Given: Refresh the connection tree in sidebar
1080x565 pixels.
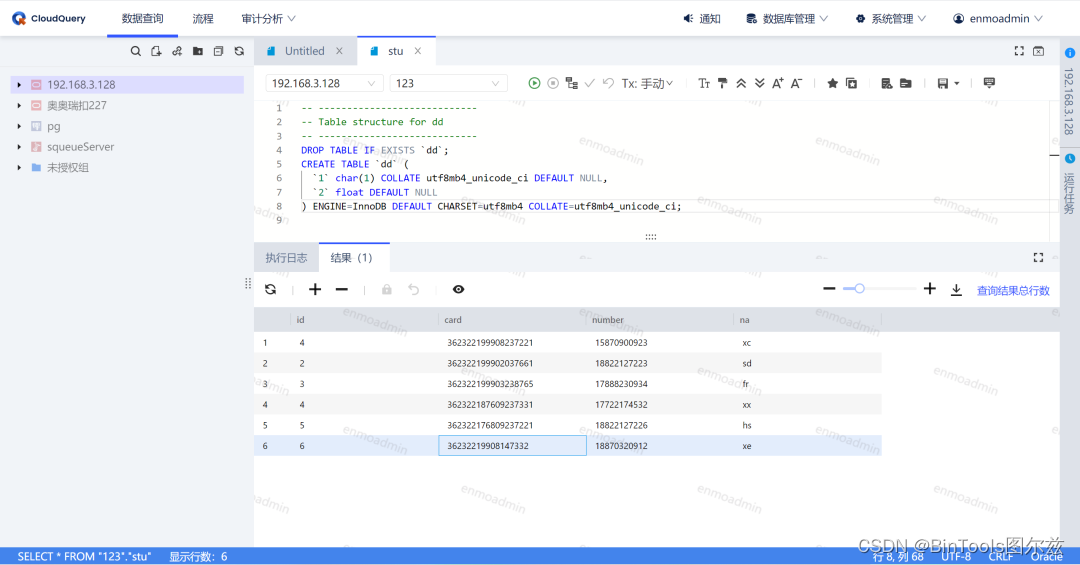Looking at the screenshot, I should (239, 51).
